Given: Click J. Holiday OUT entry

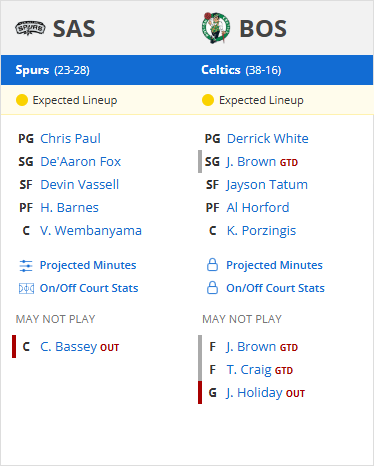Looking at the screenshot, I should tap(265, 393).
